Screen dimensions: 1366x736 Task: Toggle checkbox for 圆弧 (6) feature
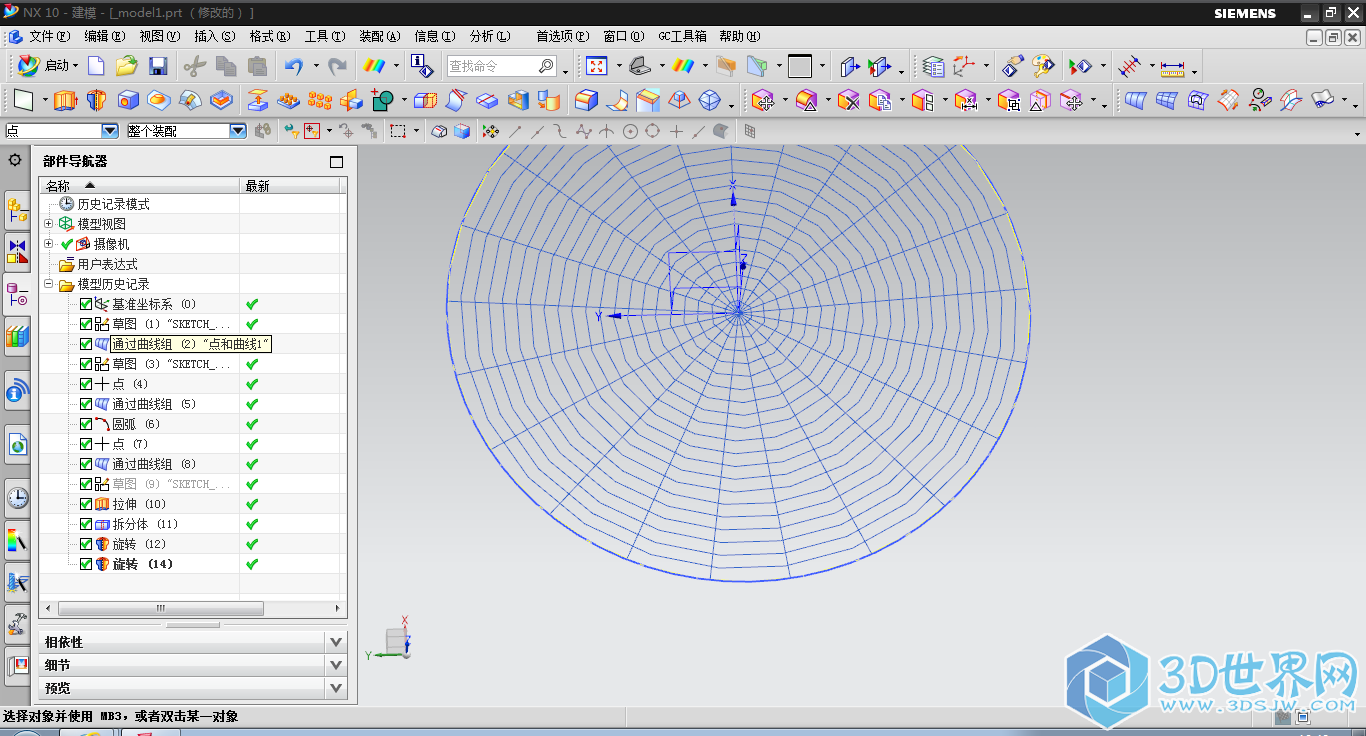coord(86,424)
